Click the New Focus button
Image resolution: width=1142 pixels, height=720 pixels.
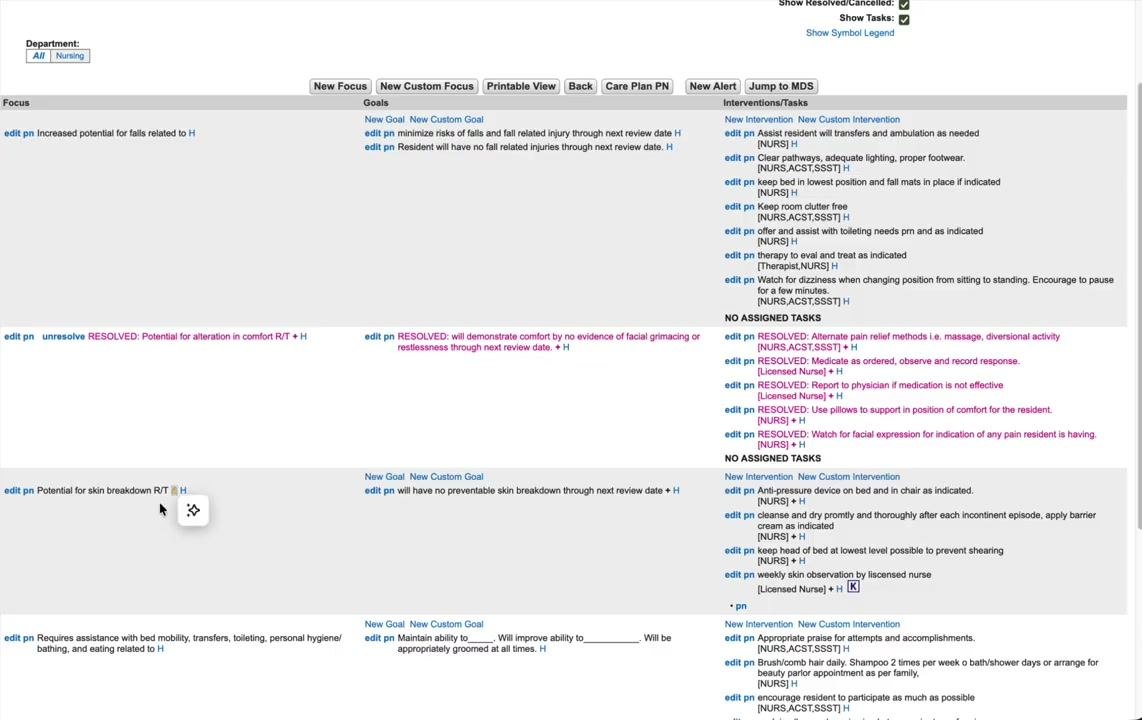(x=340, y=87)
